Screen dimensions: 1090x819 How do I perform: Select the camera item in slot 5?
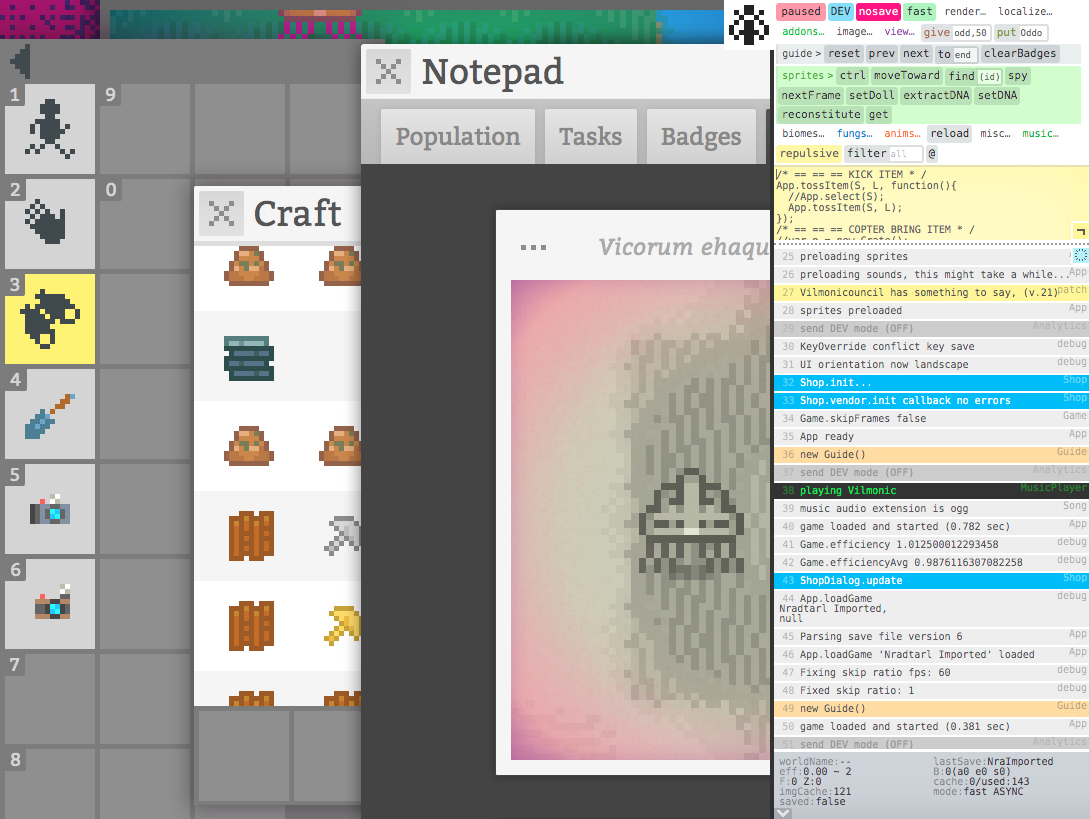[x=50, y=509]
